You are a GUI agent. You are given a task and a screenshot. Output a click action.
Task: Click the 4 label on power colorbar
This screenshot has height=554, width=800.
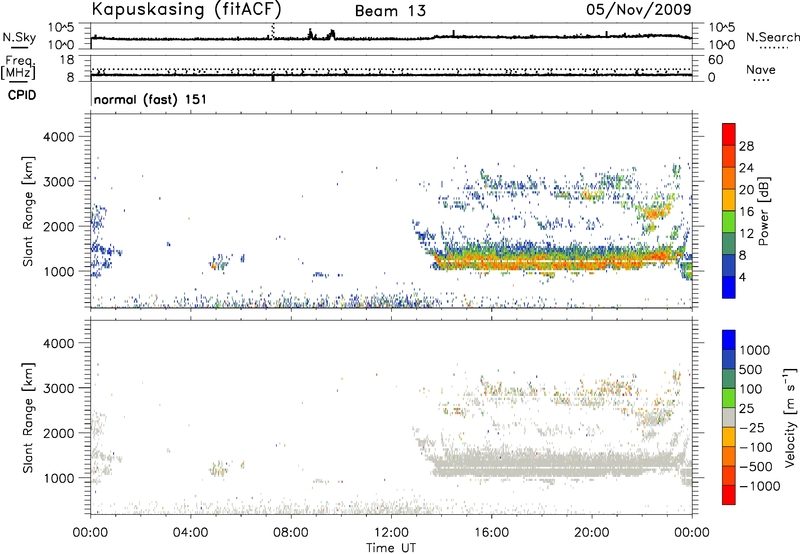742,277
